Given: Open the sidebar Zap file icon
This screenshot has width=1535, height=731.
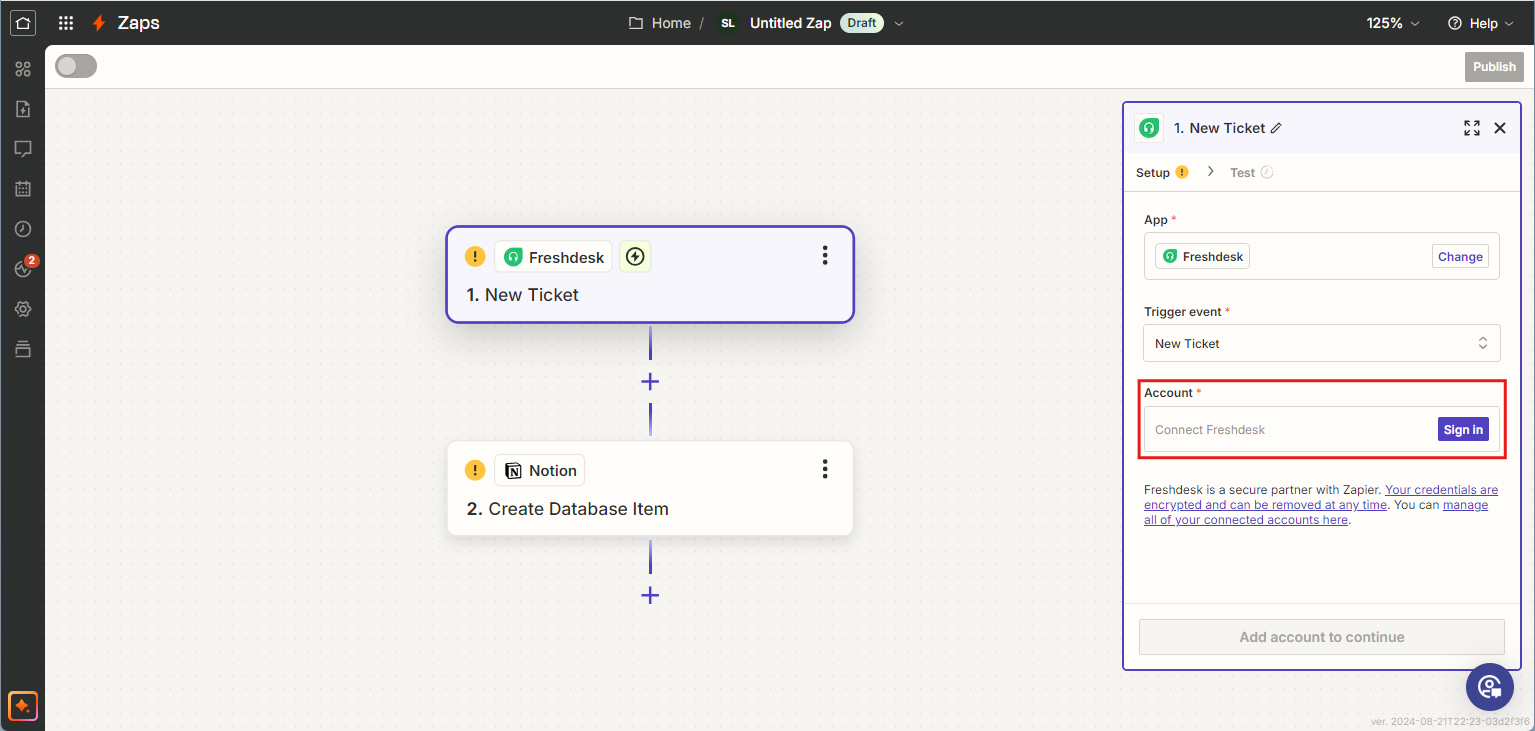Looking at the screenshot, I should [23, 109].
